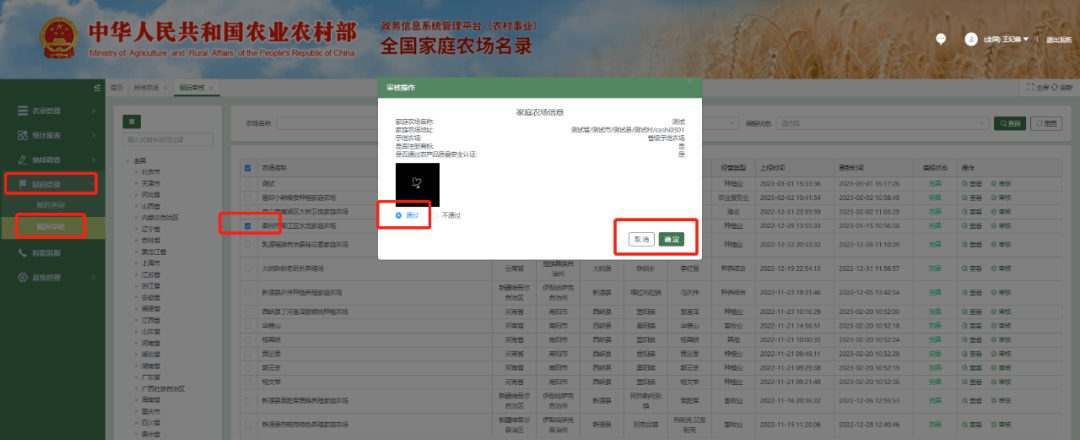The image size is (1080, 440).
Task: Collapse the 全国 tree root node
Action: [x=128, y=161]
